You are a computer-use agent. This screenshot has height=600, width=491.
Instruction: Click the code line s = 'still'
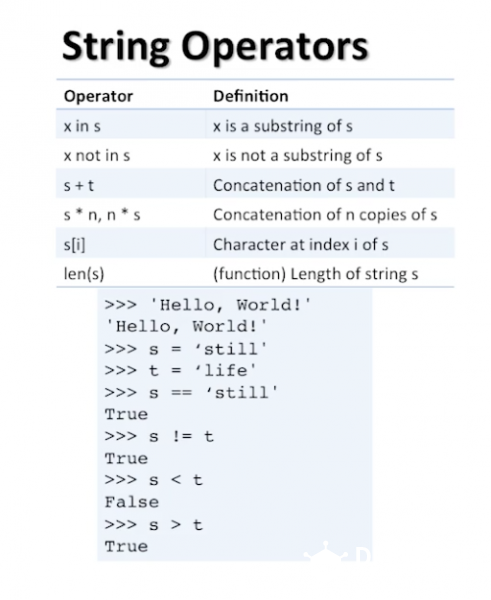click(x=186, y=349)
